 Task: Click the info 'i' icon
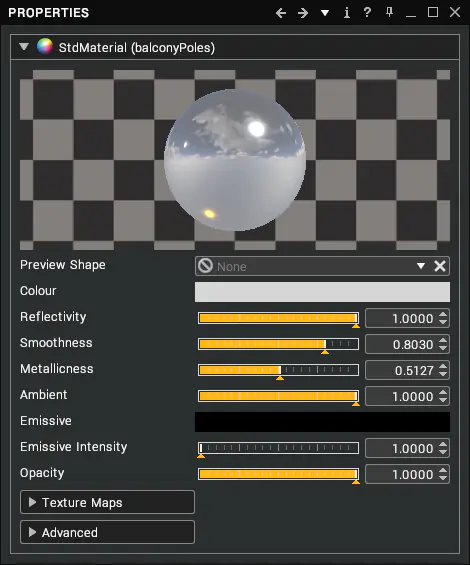tap(346, 13)
